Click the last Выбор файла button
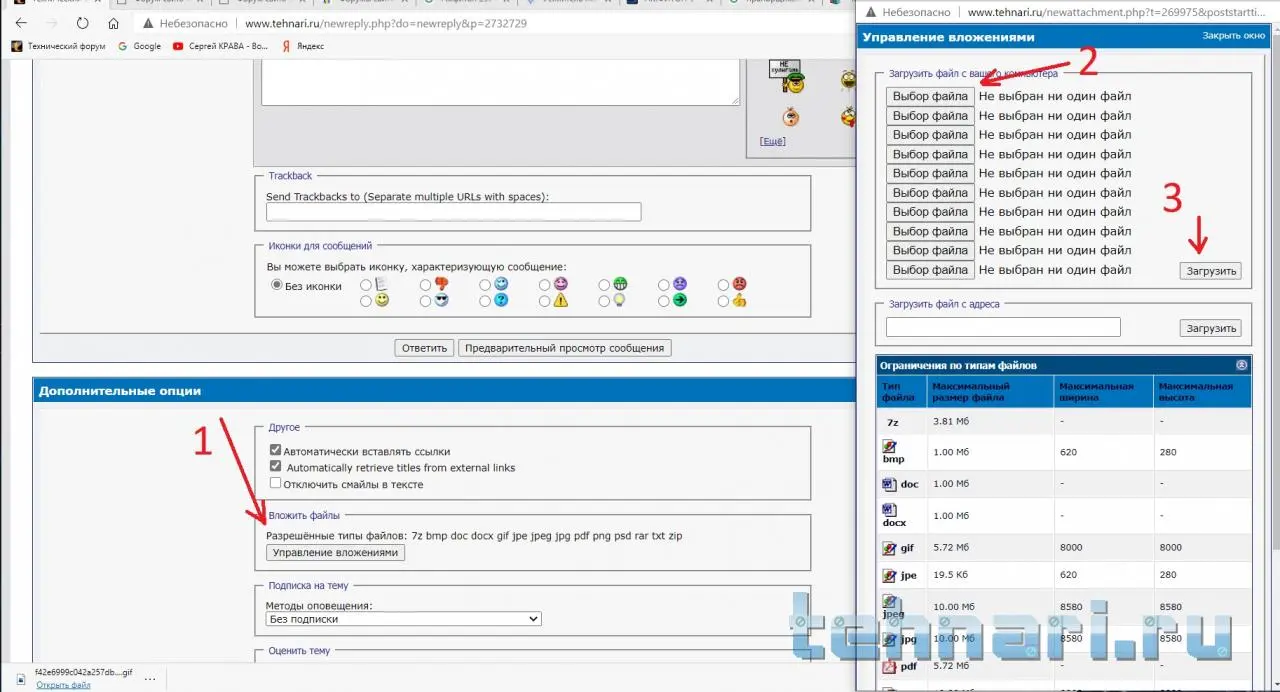 [930, 270]
